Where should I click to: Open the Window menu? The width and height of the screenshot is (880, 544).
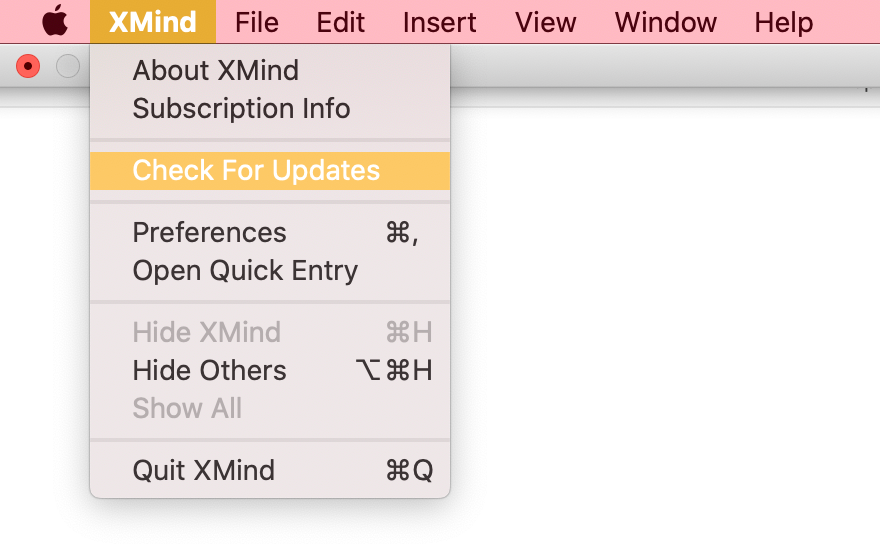tap(665, 22)
